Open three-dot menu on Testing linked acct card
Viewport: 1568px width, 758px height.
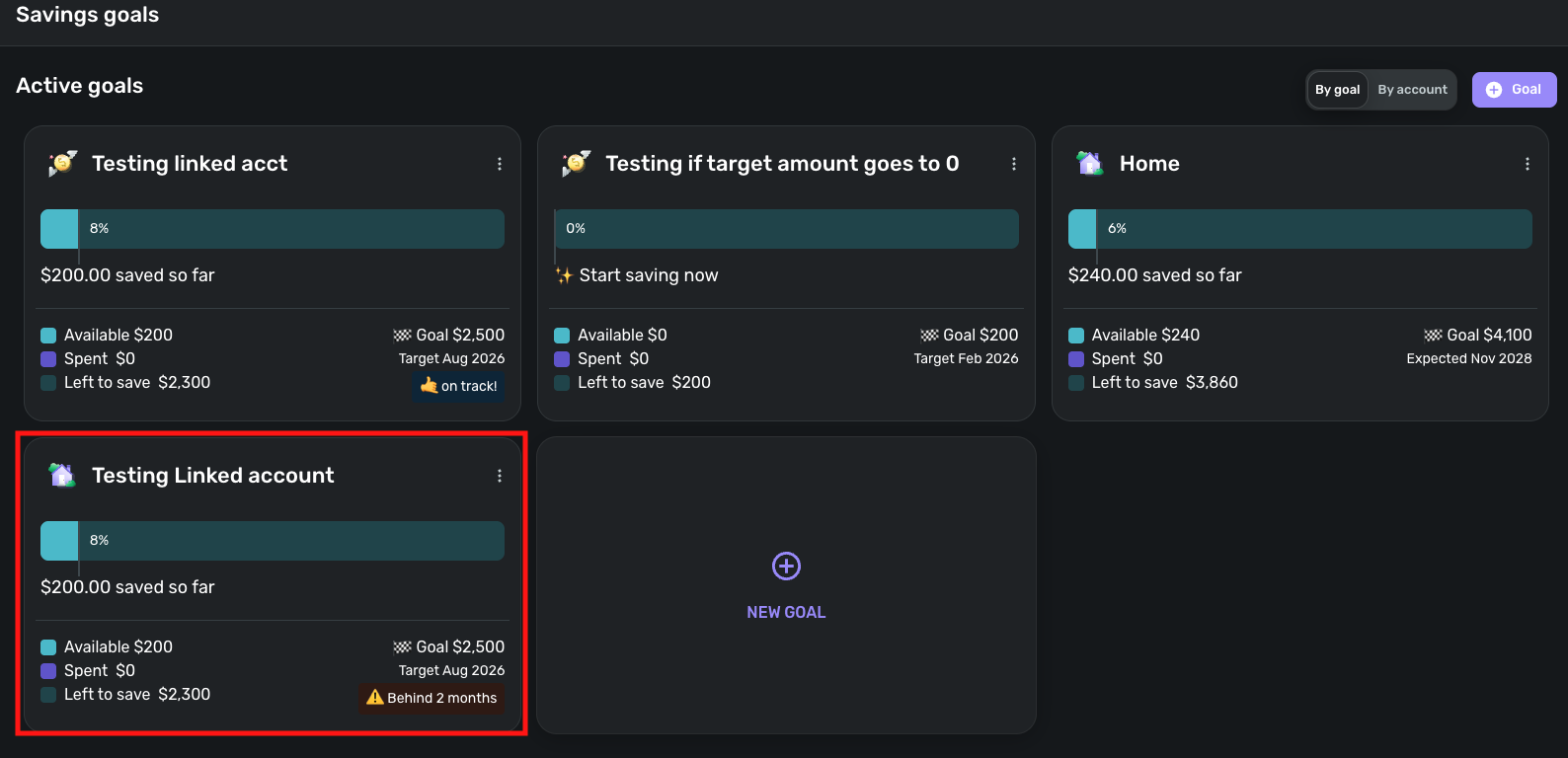pos(500,164)
